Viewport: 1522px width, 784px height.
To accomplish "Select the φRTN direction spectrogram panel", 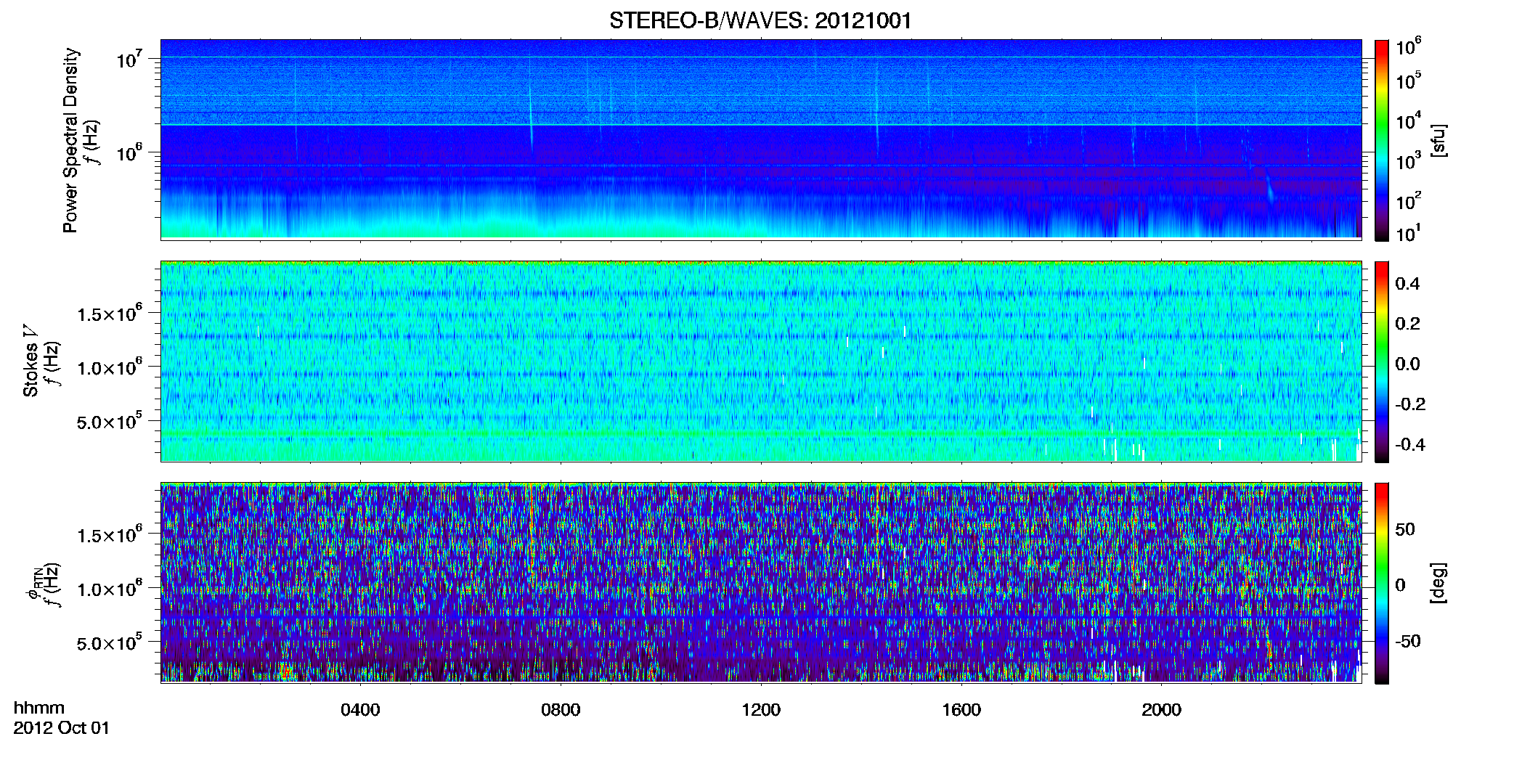I will tap(761, 583).
